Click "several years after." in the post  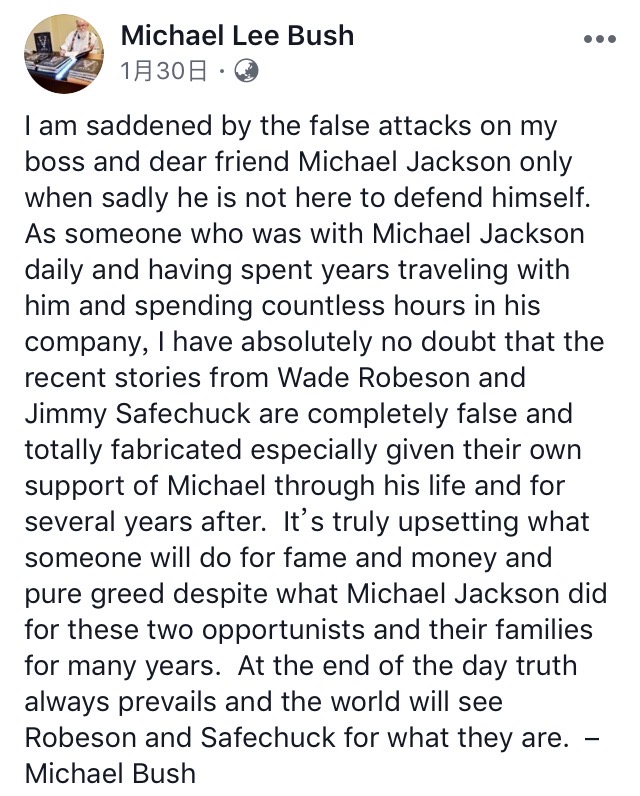[x=145, y=522]
